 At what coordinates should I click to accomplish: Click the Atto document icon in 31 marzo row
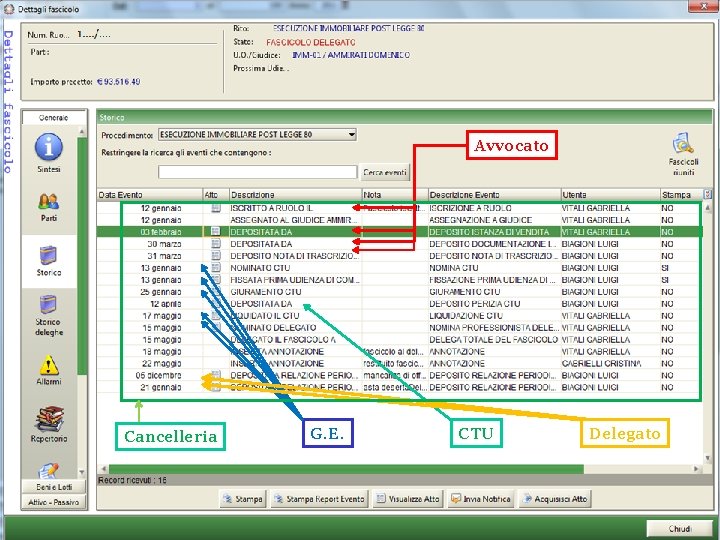(215, 255)
